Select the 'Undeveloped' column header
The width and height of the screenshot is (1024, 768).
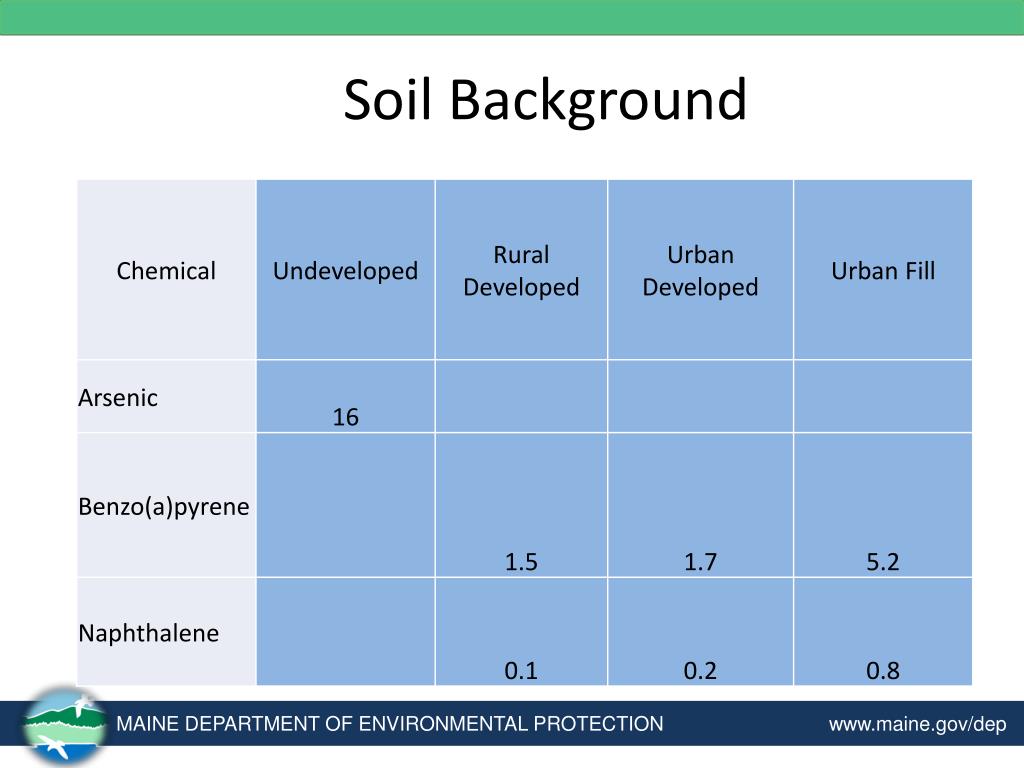[345, 270]
